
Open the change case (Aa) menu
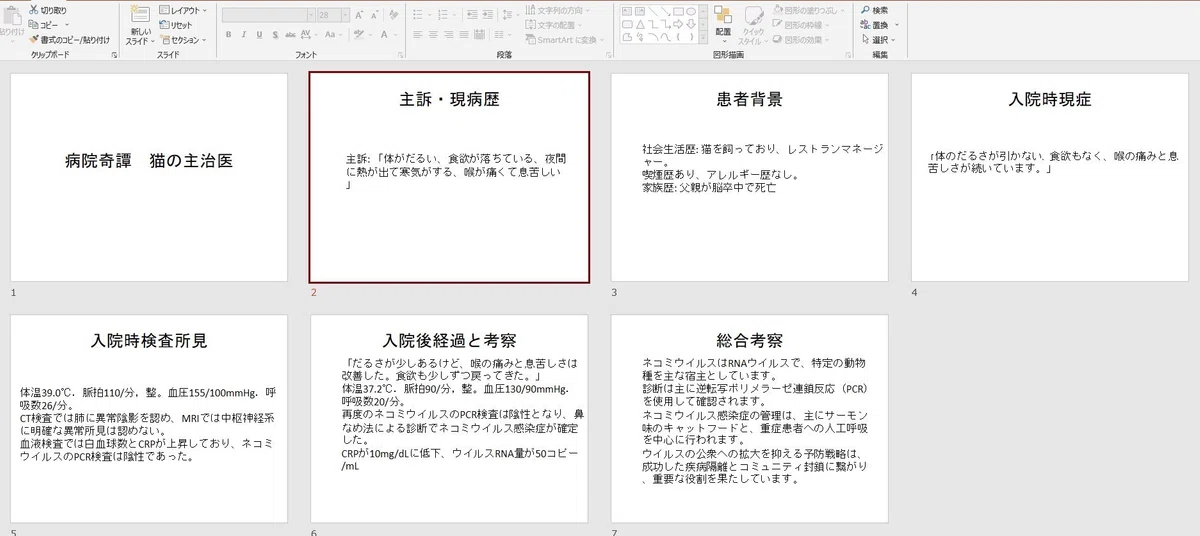pos(333,34)
